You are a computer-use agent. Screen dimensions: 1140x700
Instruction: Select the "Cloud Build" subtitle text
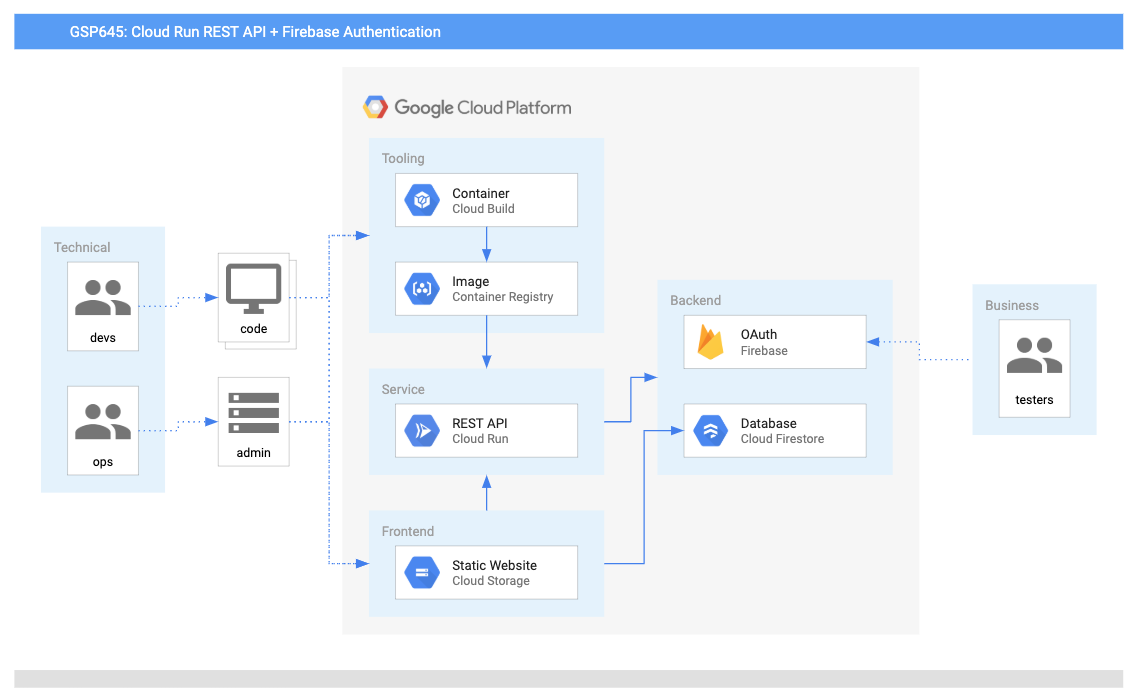coord(483,209)
